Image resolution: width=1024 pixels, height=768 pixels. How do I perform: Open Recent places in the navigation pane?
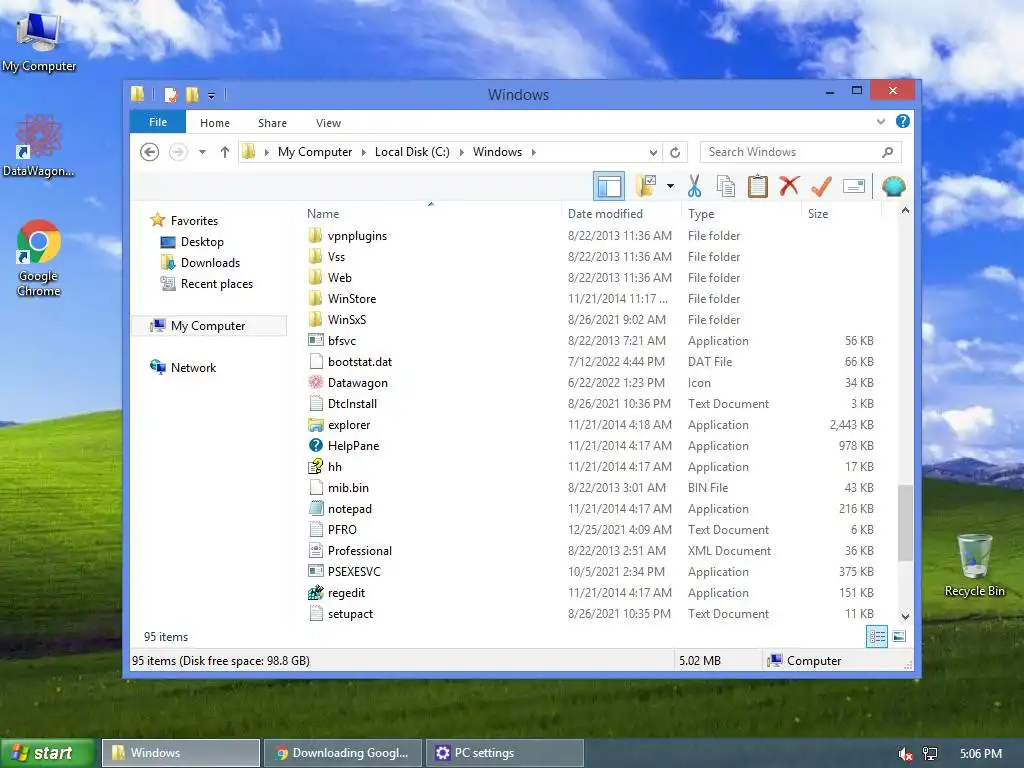pos(216,283)
